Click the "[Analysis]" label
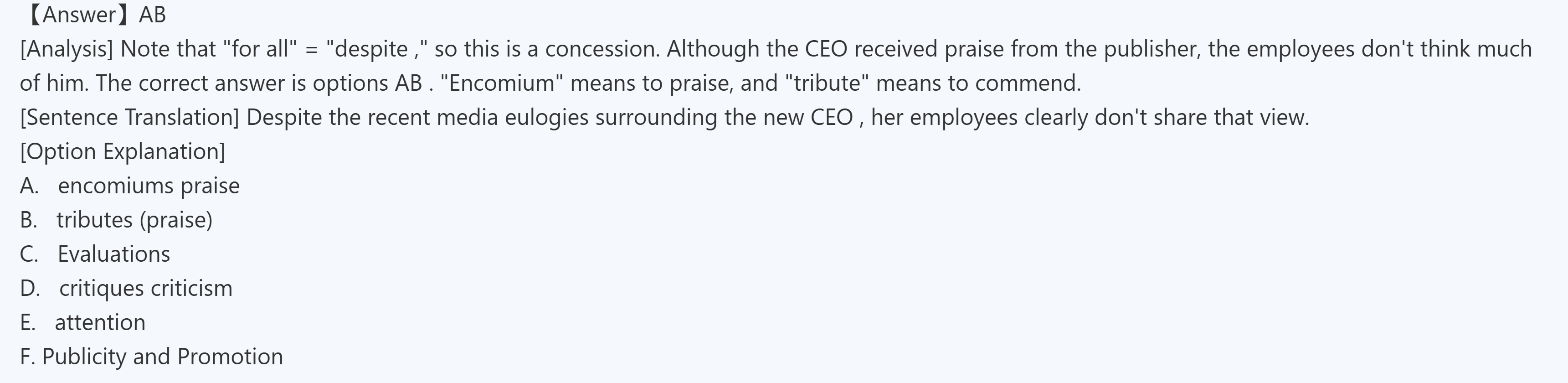1568x383 pixels. click(x=67, y=49)
